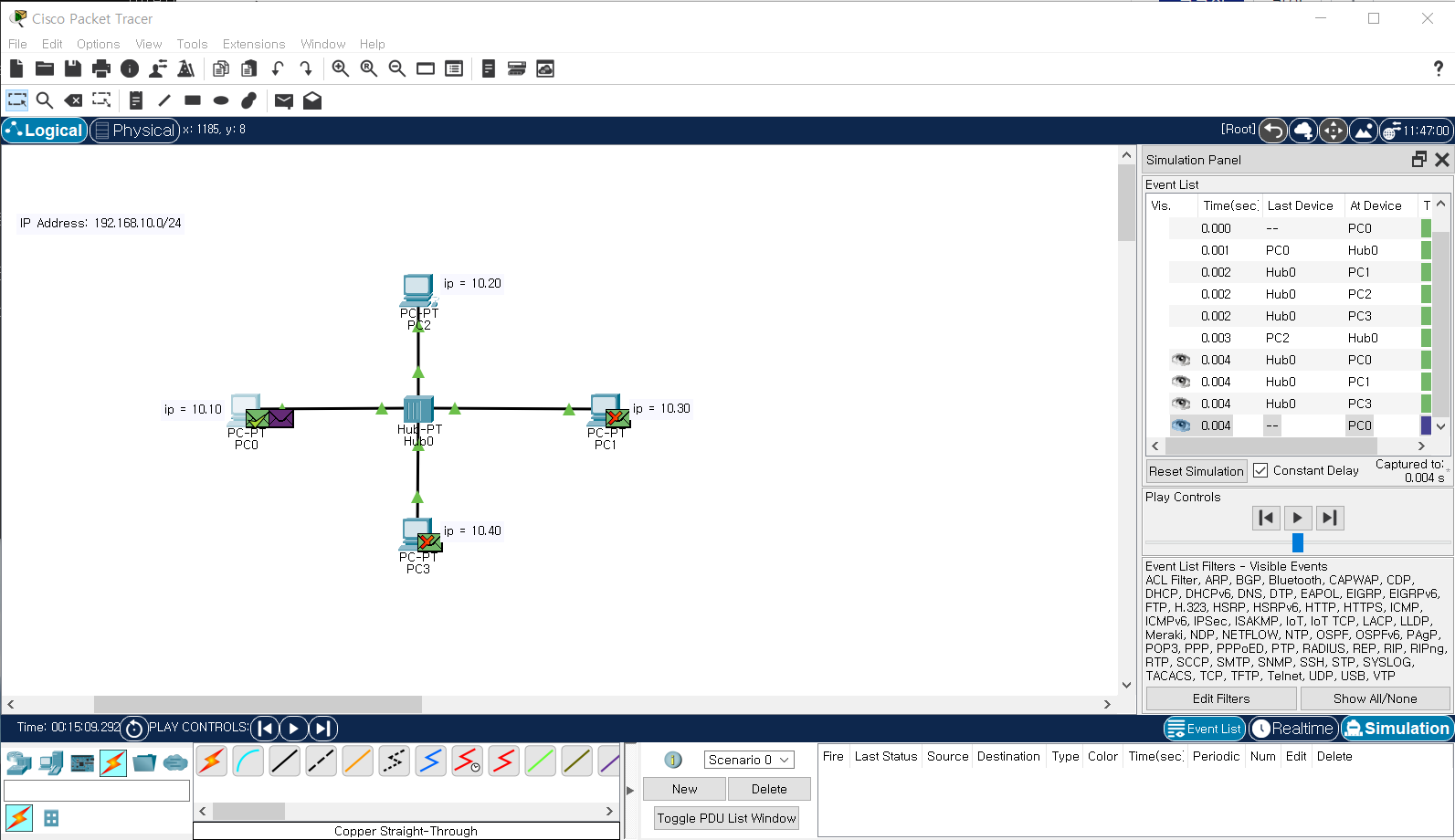Choose End Devices category icon
The image size is (1455, 840).
pos(51,762)
